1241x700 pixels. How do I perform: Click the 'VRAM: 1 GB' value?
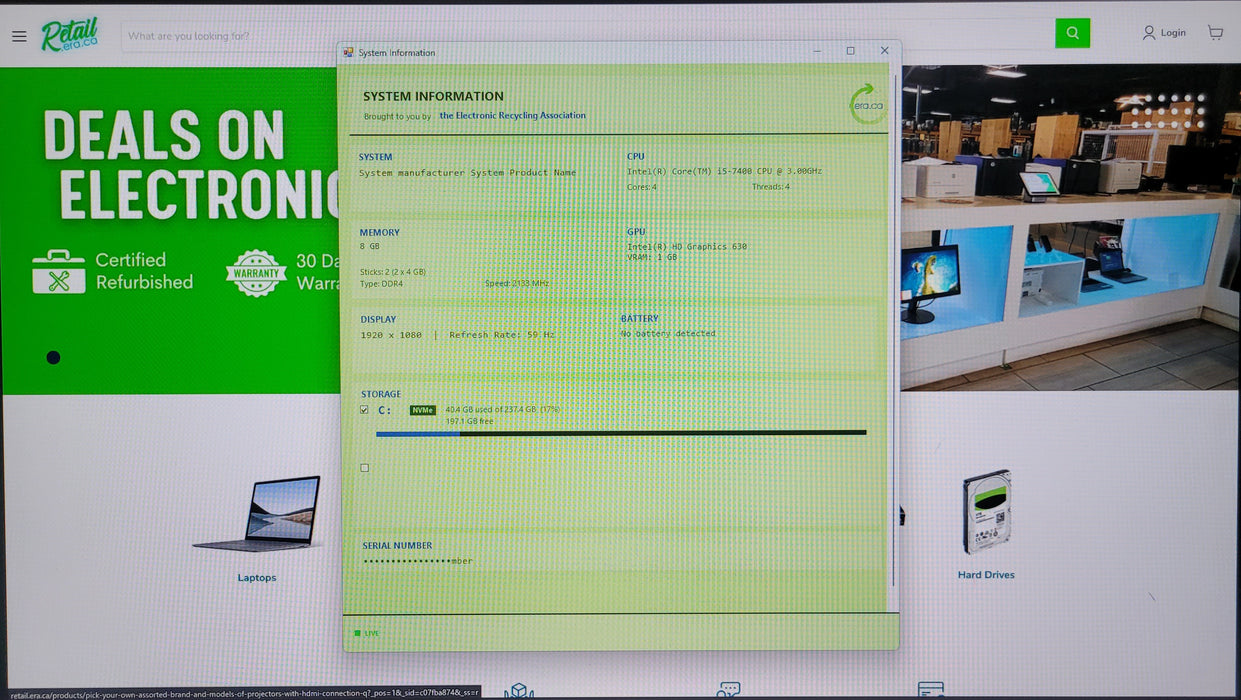652,257
